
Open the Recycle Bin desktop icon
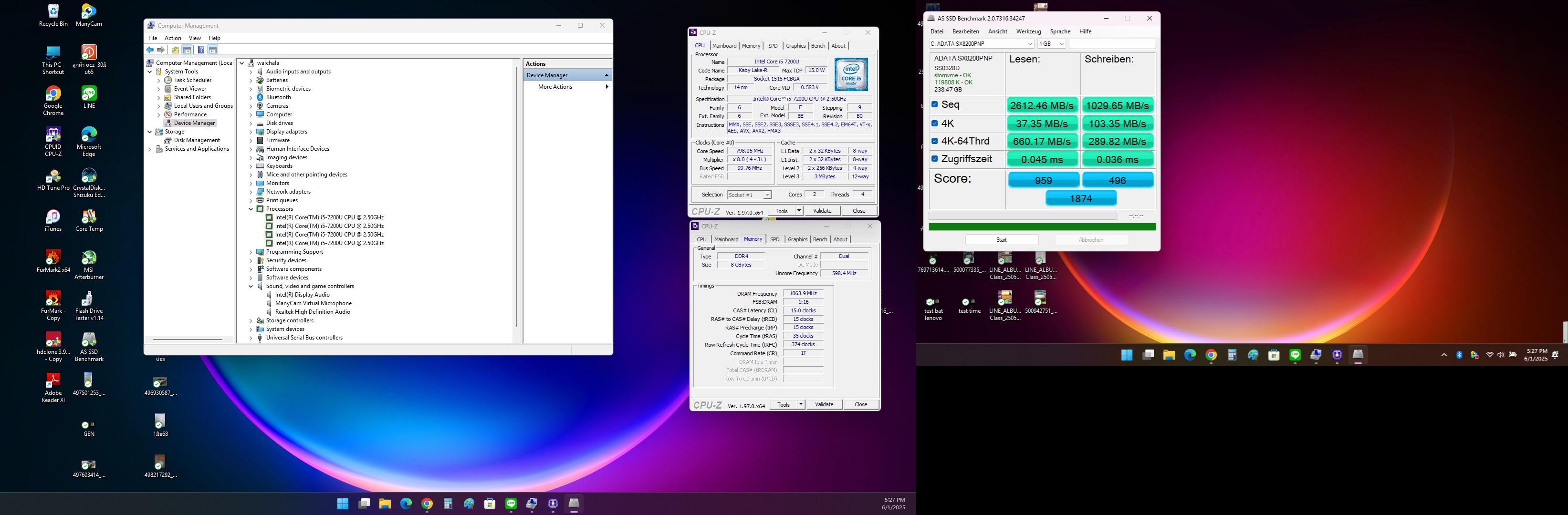[x=53, y=16]
